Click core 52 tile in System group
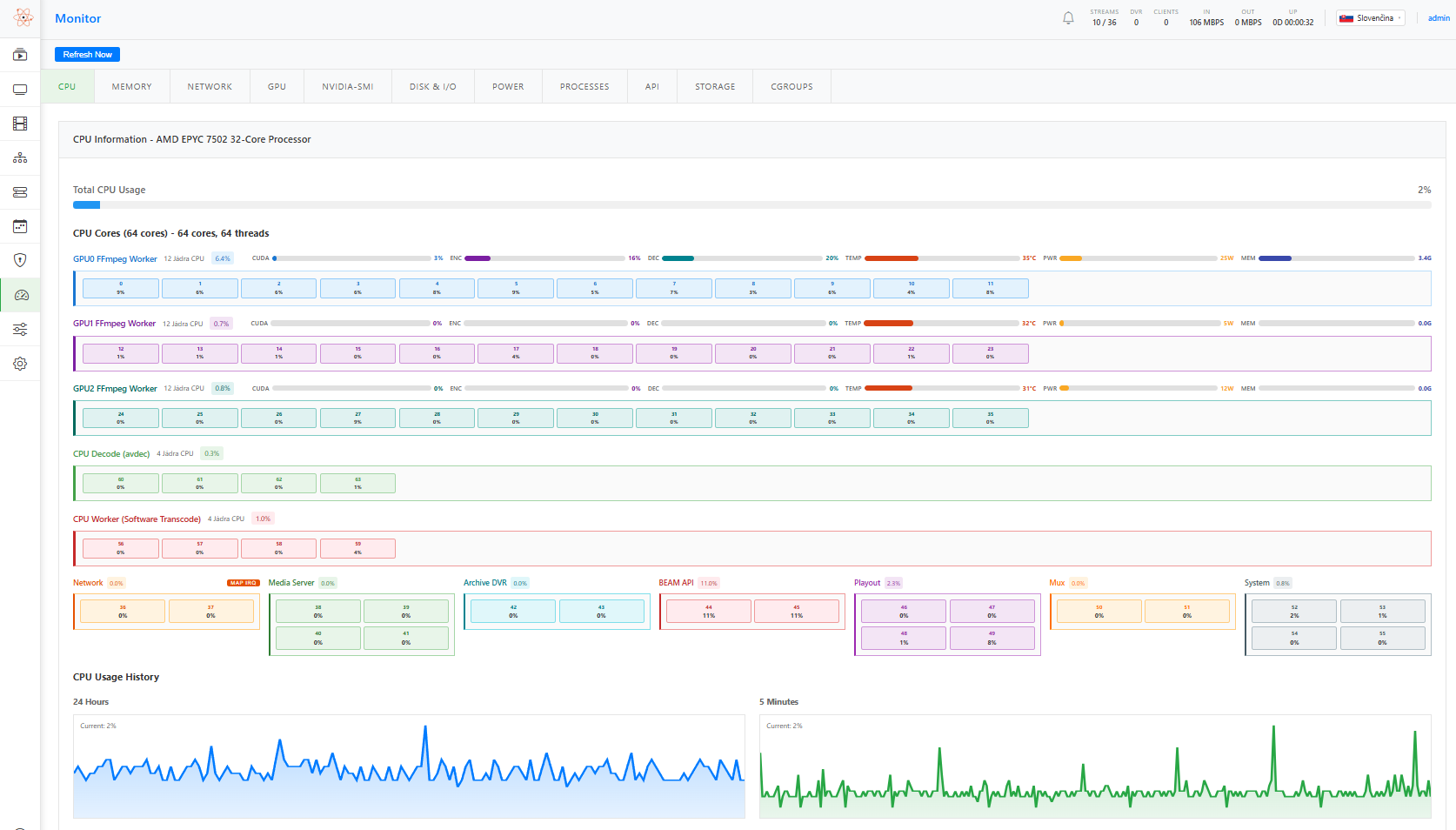The width and height of the screenshot is (1456, 830). coord(1294,612)
